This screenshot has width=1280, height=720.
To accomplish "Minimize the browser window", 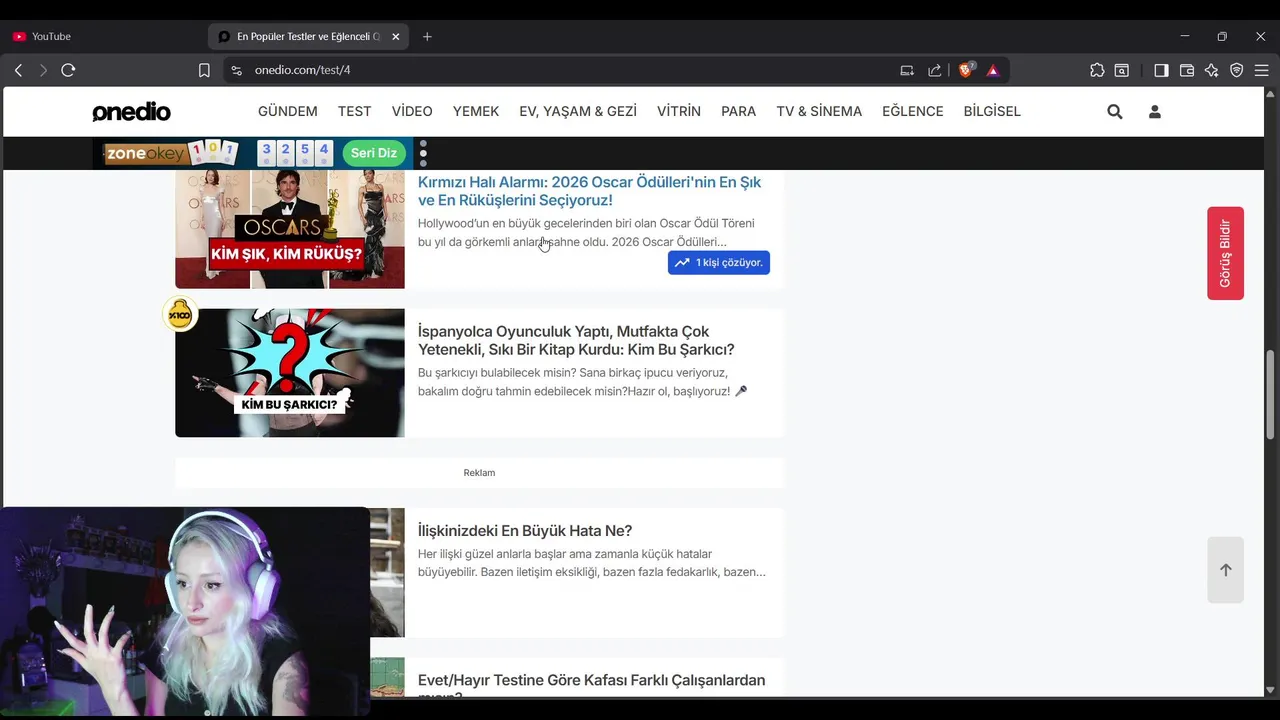I will click(1185, 36).
